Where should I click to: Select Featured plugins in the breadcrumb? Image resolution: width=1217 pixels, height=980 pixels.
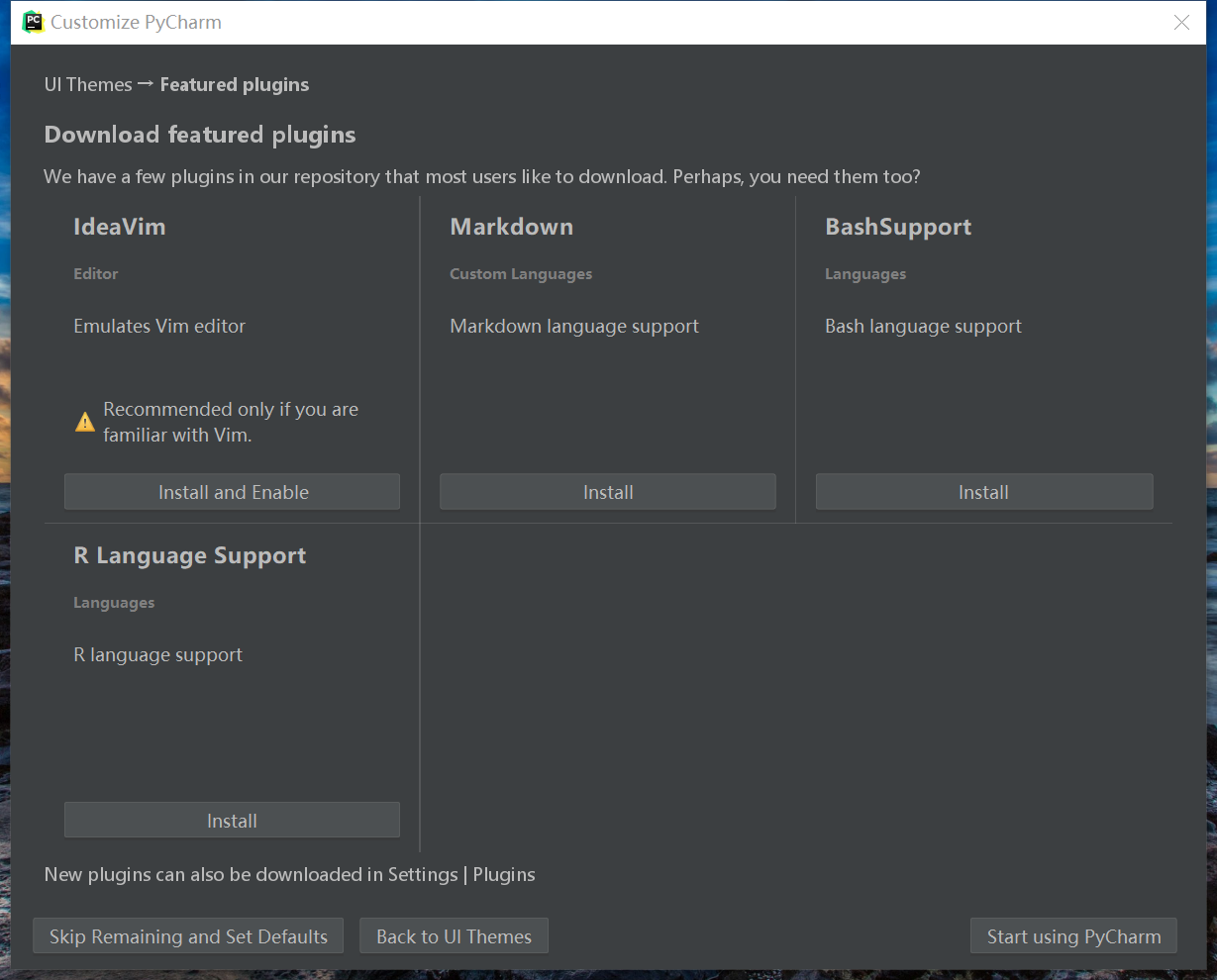click(235, 85)
